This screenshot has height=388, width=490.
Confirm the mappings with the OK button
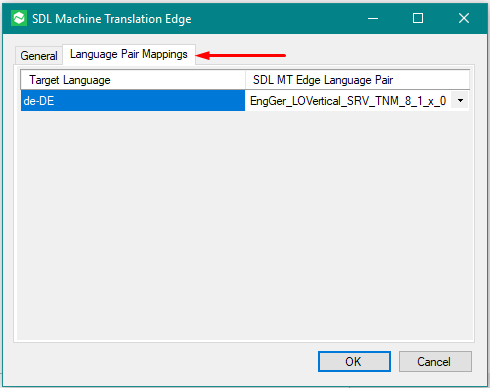354,361
